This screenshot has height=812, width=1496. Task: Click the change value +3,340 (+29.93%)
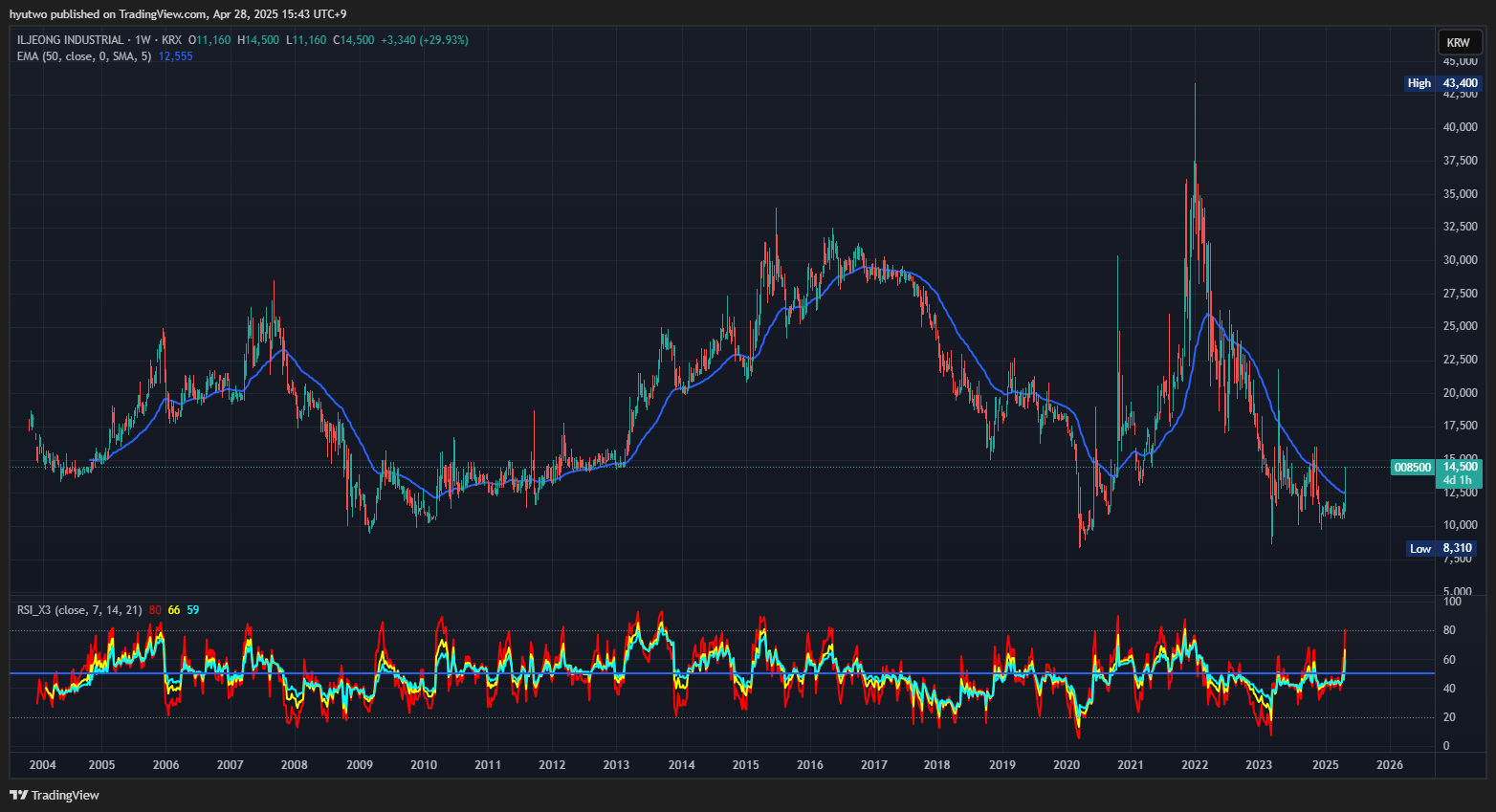425,40
